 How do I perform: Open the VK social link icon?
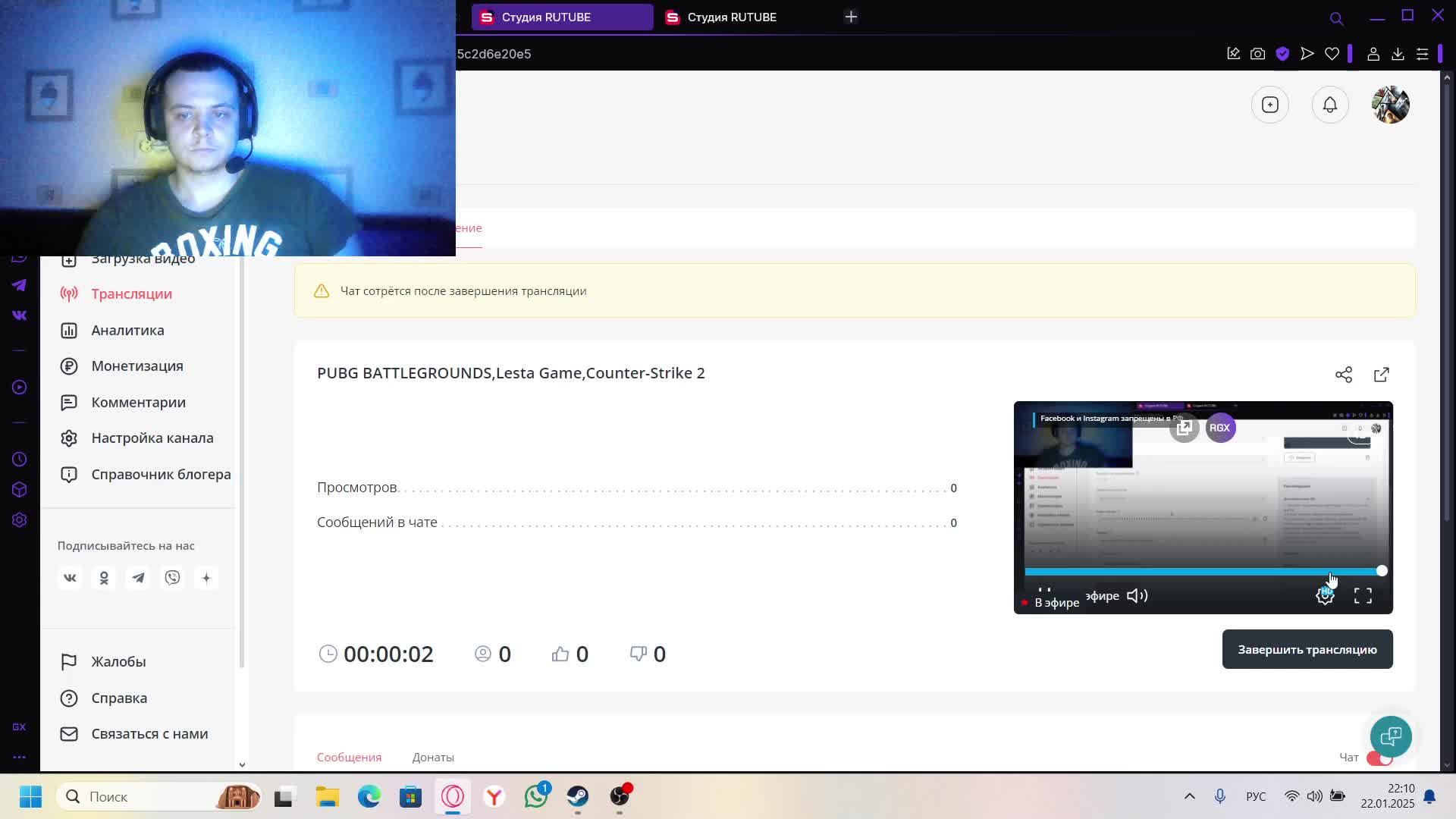click(x=70, y=578)
